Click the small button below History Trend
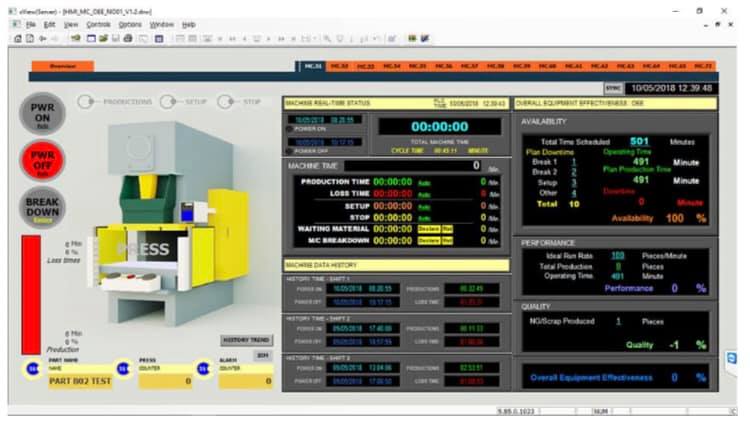 click(x=263, y=356)
